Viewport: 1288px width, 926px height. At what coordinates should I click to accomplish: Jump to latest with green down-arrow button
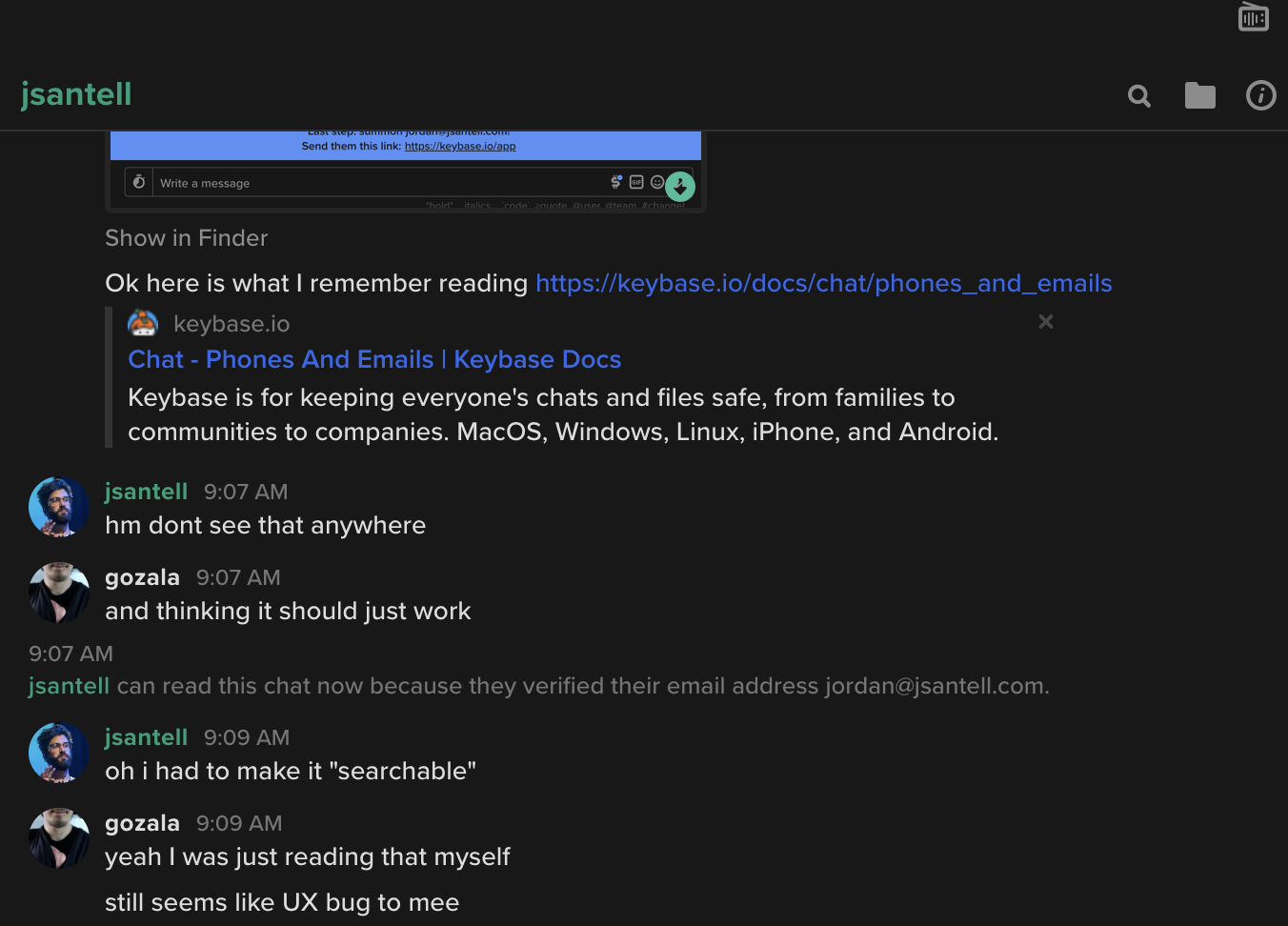[x=680, y=187]
